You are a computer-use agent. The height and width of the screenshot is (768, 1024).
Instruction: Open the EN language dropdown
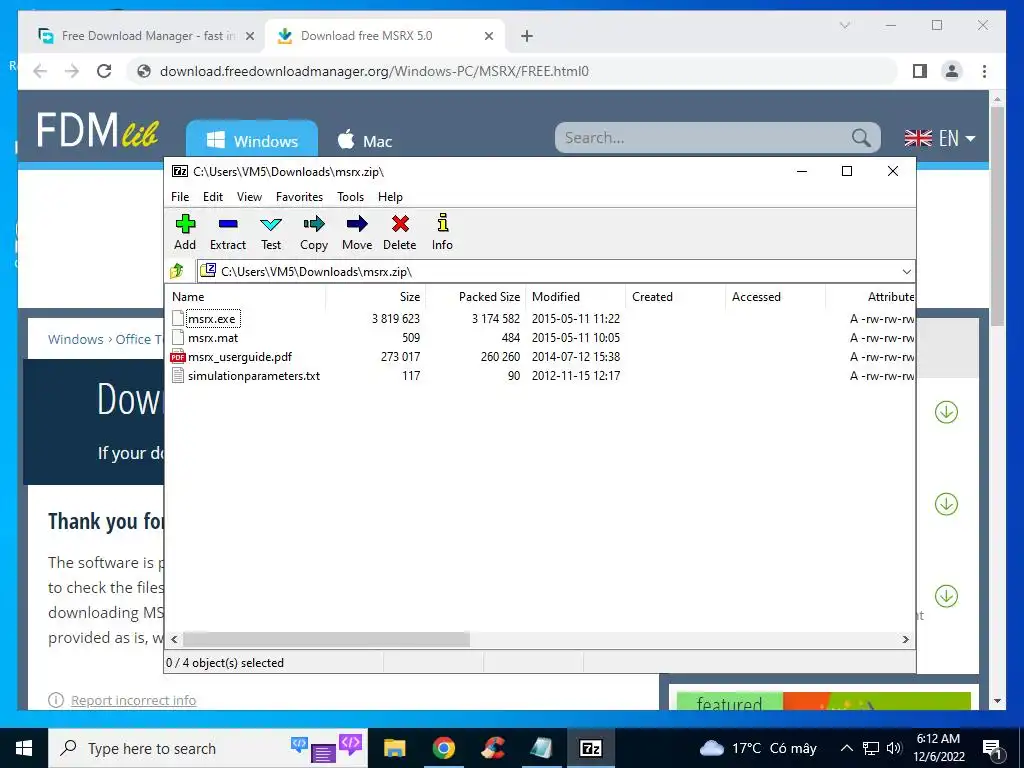[x=940, y=138]
